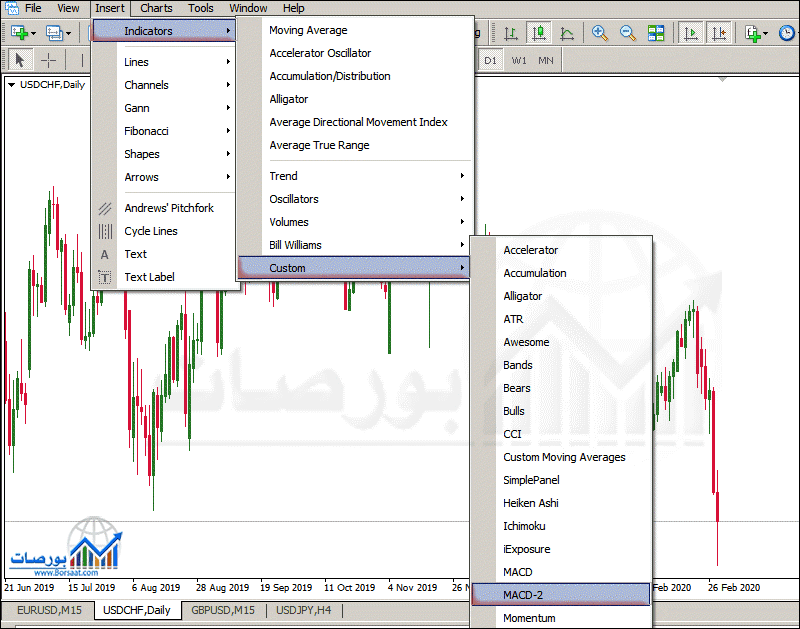Viewport: 800px width, 629px height.
Task: Select the MACD-2 custom indicator
Action: 561,595
